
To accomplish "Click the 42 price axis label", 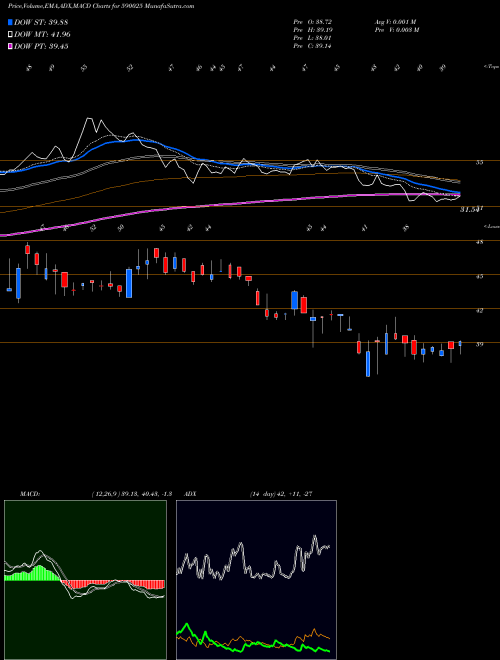I will 479,310.
